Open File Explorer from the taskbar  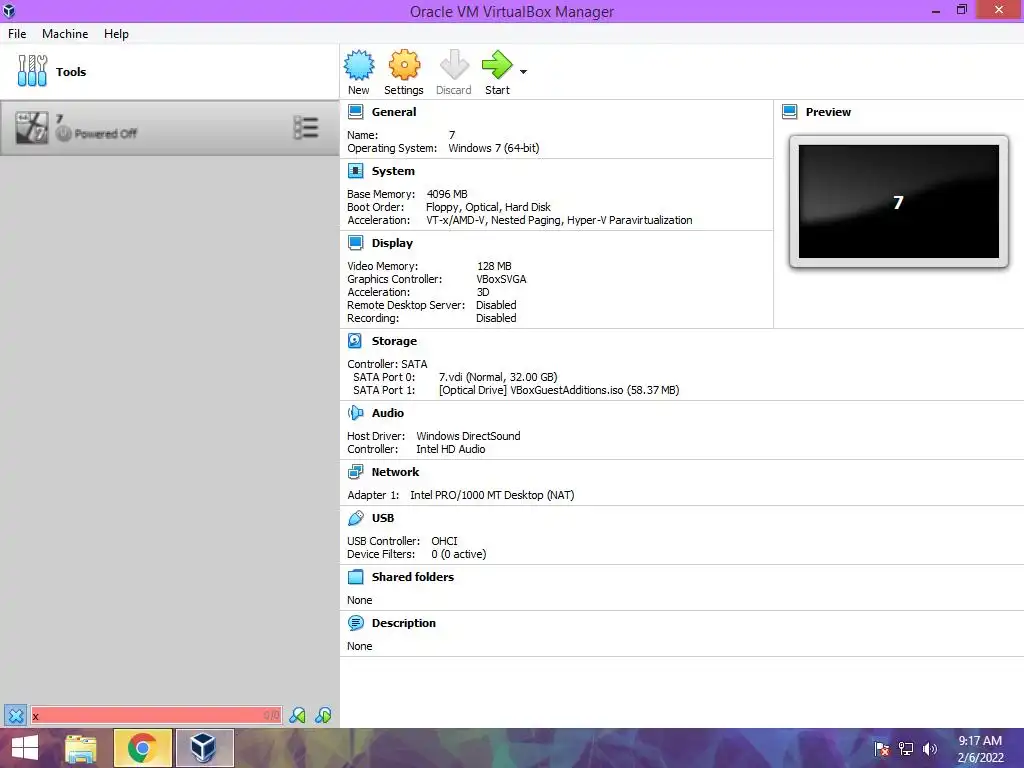[x=81, y=748]
